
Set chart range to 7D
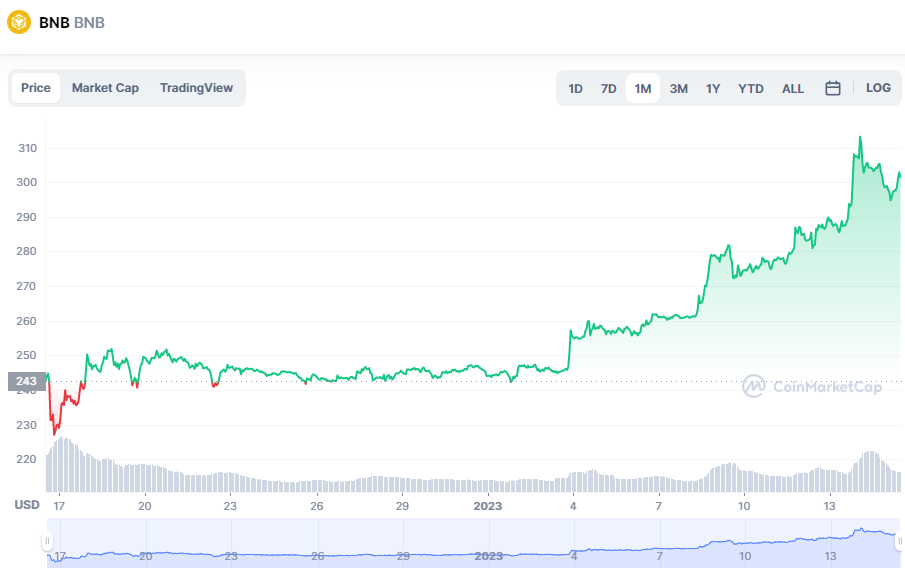608,88
